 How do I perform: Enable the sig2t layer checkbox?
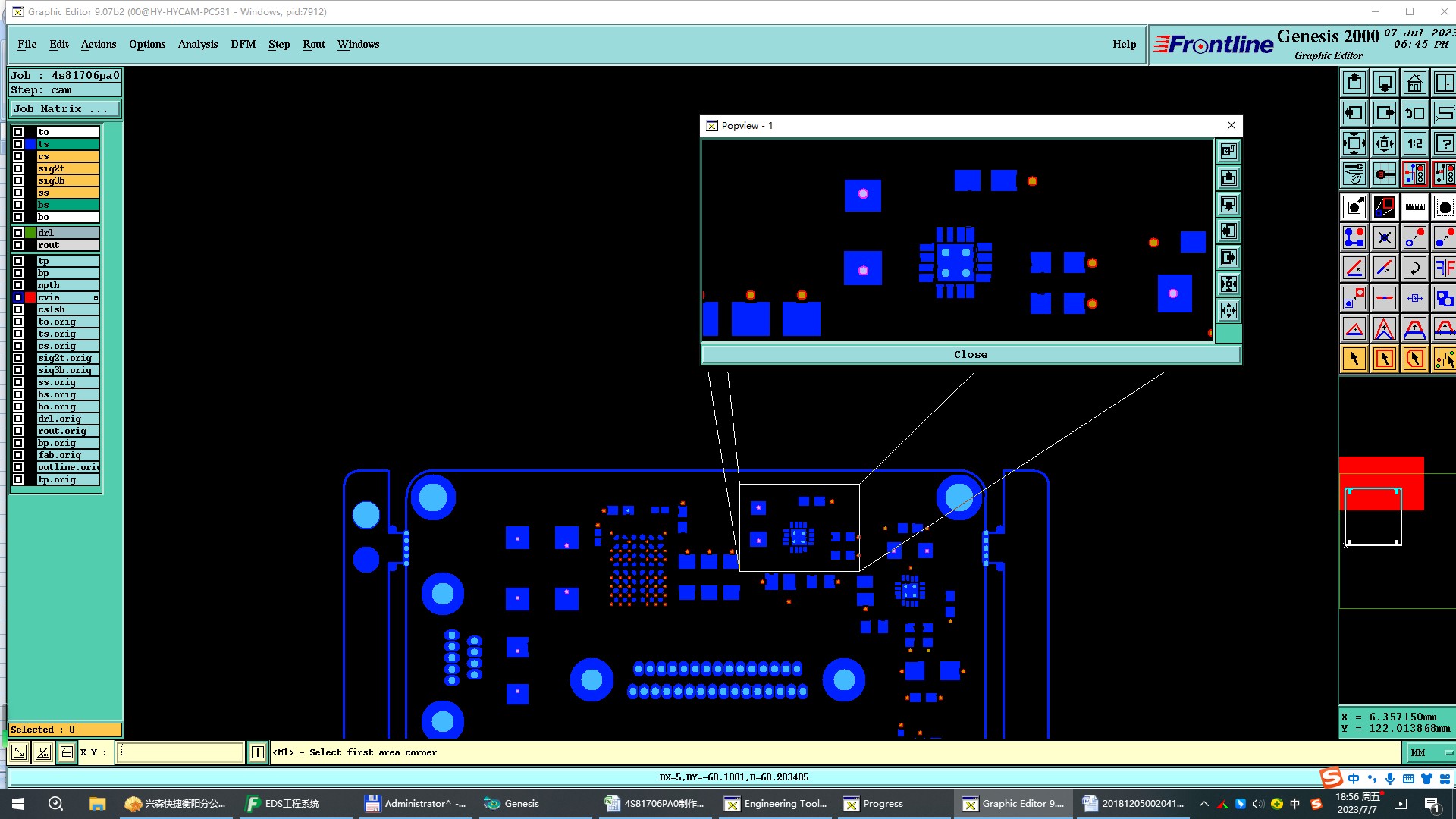tap(18, 168)
